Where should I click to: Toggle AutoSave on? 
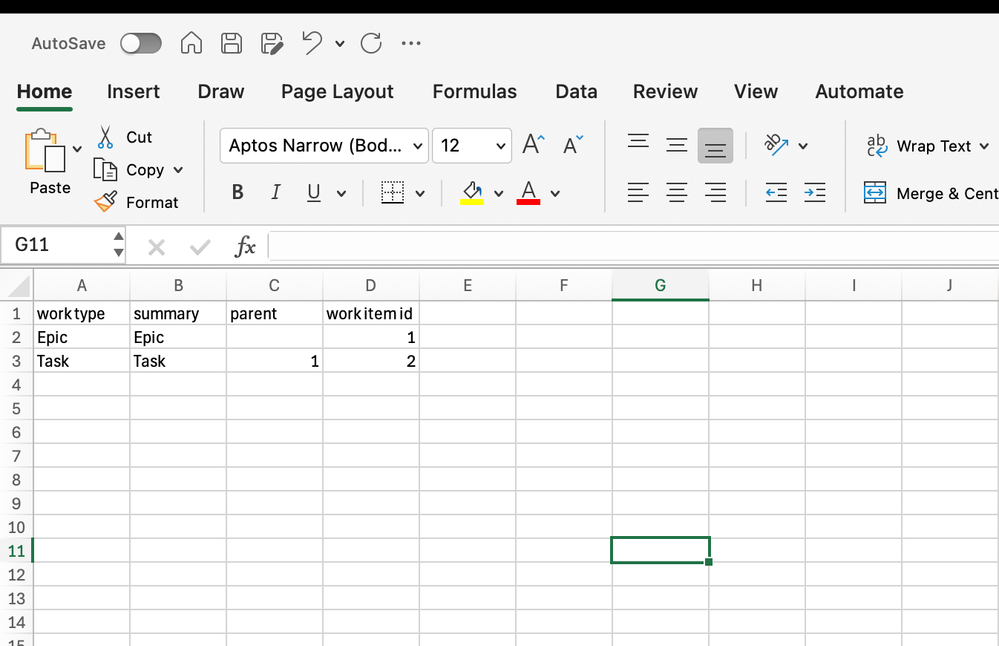pos(140,43)
